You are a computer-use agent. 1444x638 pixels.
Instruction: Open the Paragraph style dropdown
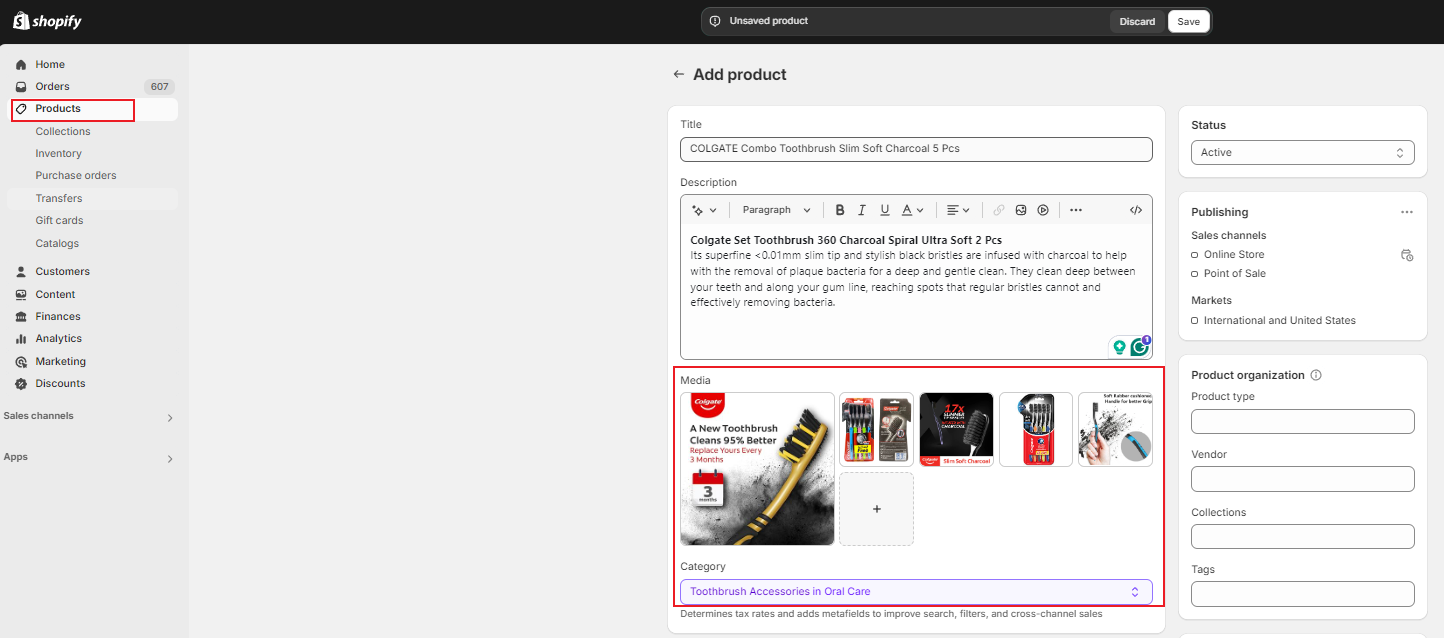(x=774, y=210)
